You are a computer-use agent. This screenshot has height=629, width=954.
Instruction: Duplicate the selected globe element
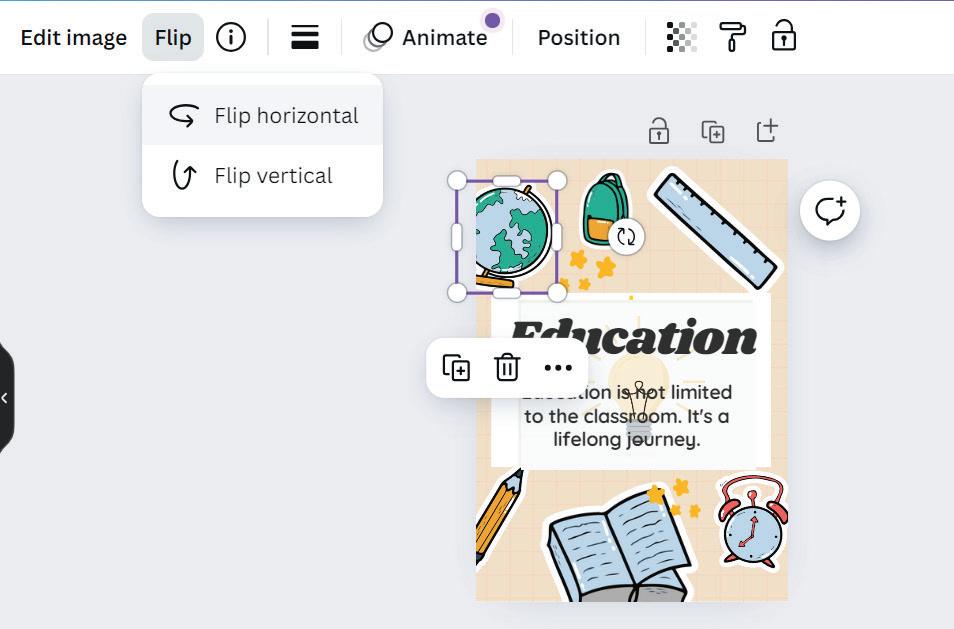[456, 367]
